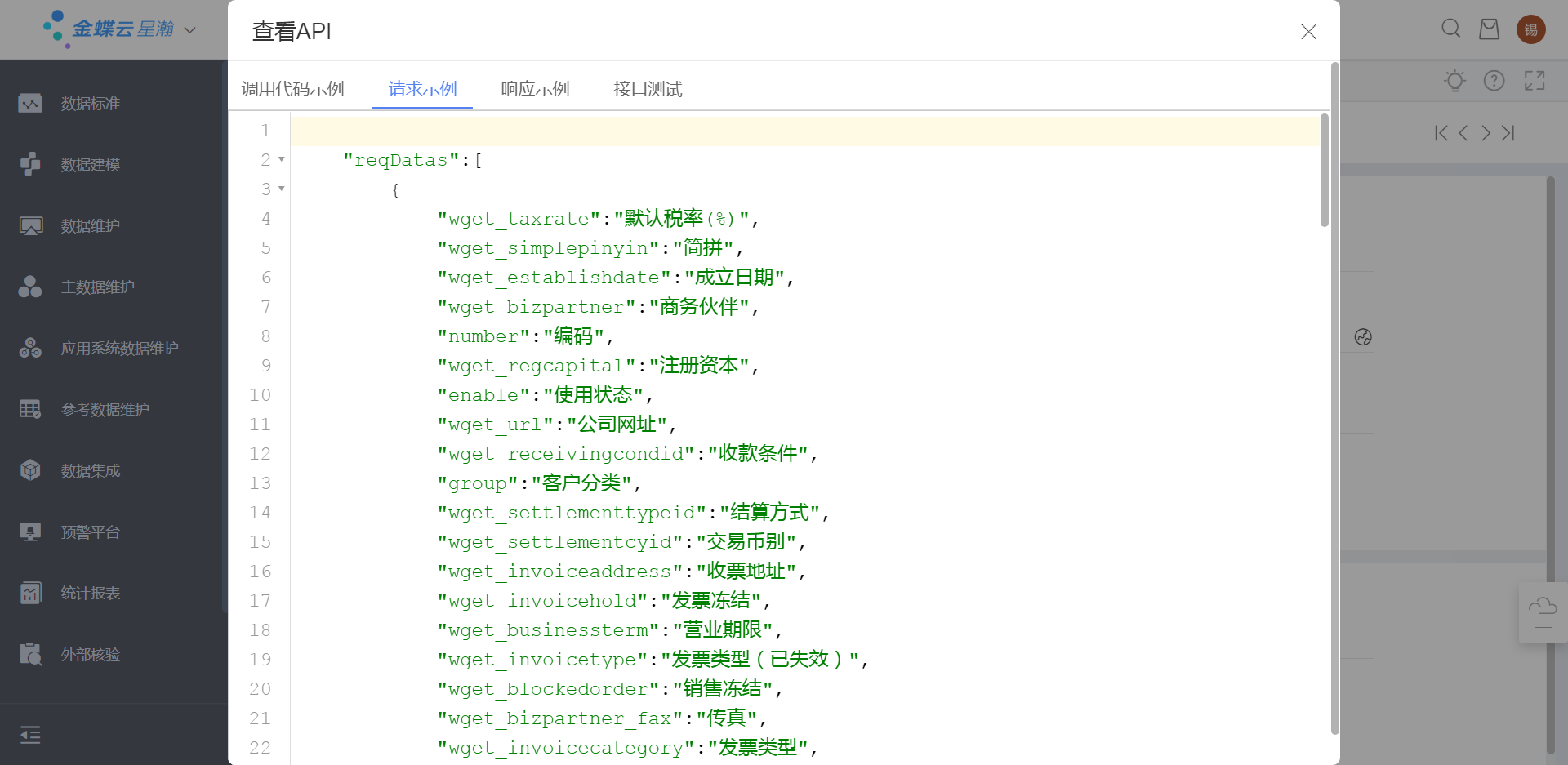The image size is (1568, 765).
Task: Switch to 响应示例 tab
Action: pyautogui.click(x=535, y=88)
